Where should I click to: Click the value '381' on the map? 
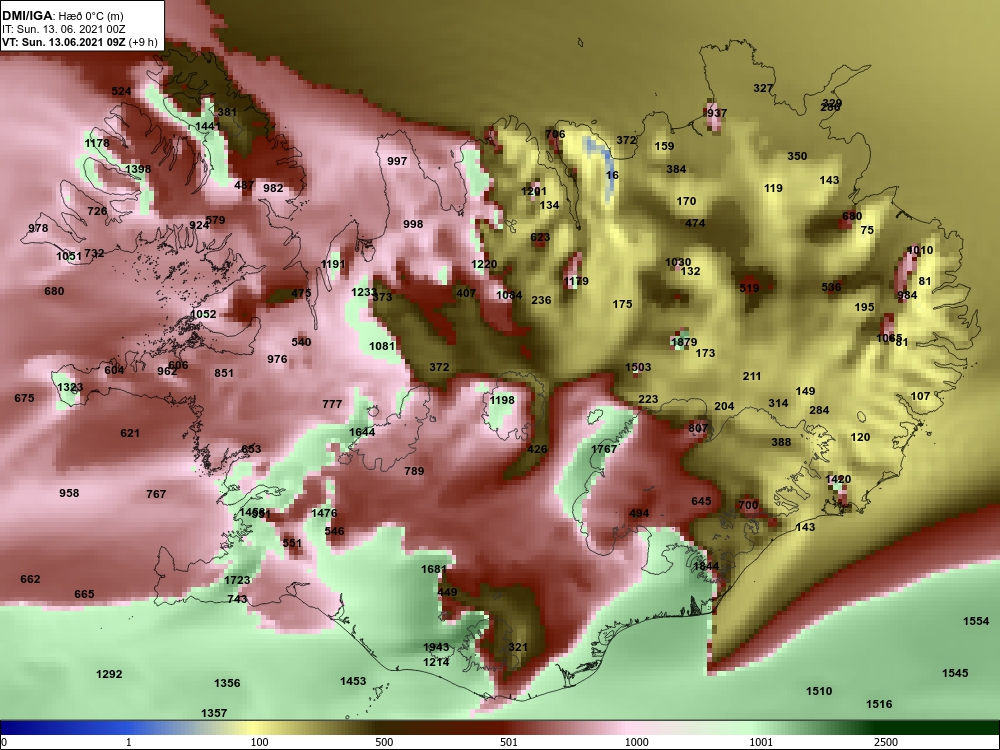[227, 112]
